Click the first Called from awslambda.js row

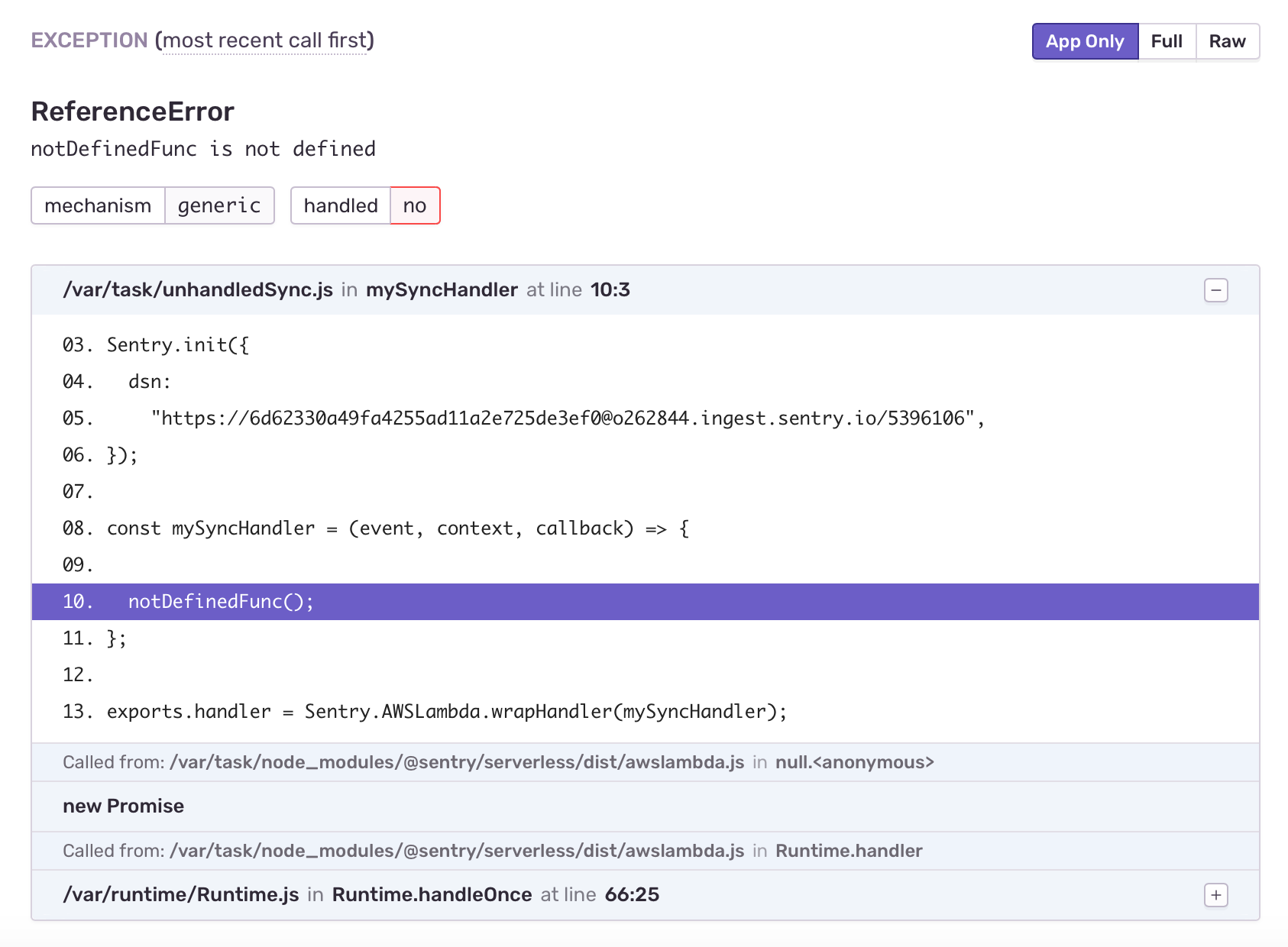[646, 762]
